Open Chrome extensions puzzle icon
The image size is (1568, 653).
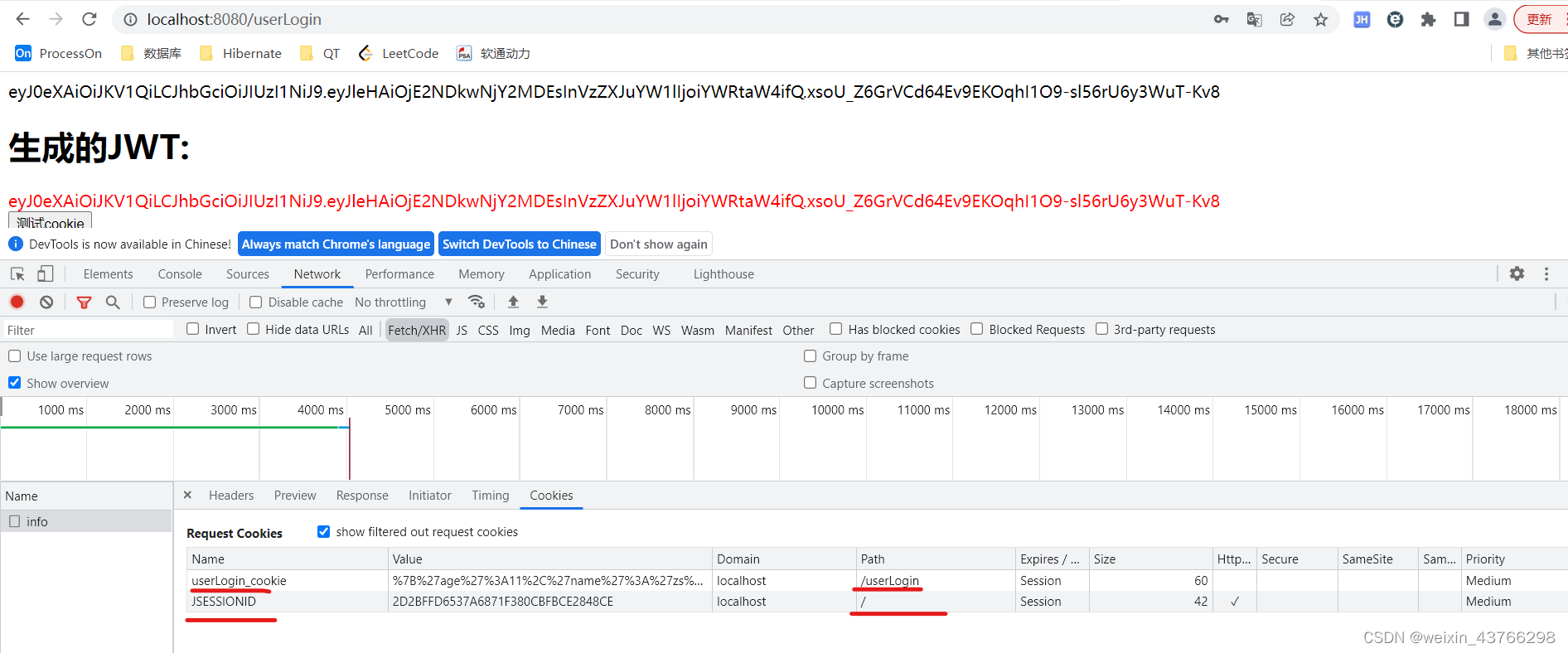1428,19
